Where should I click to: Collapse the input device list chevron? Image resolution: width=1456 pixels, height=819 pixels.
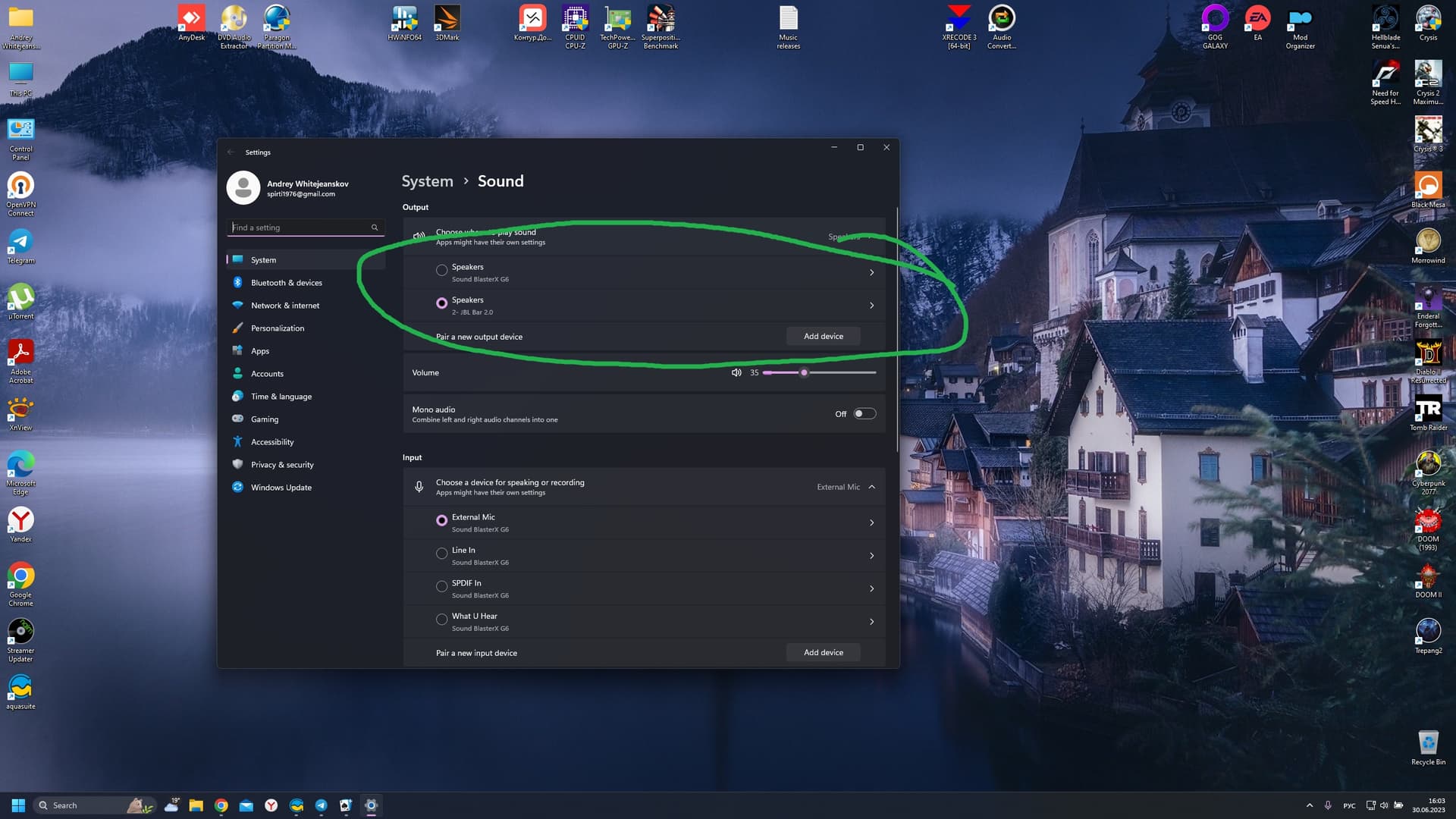(x=871, y=487)
